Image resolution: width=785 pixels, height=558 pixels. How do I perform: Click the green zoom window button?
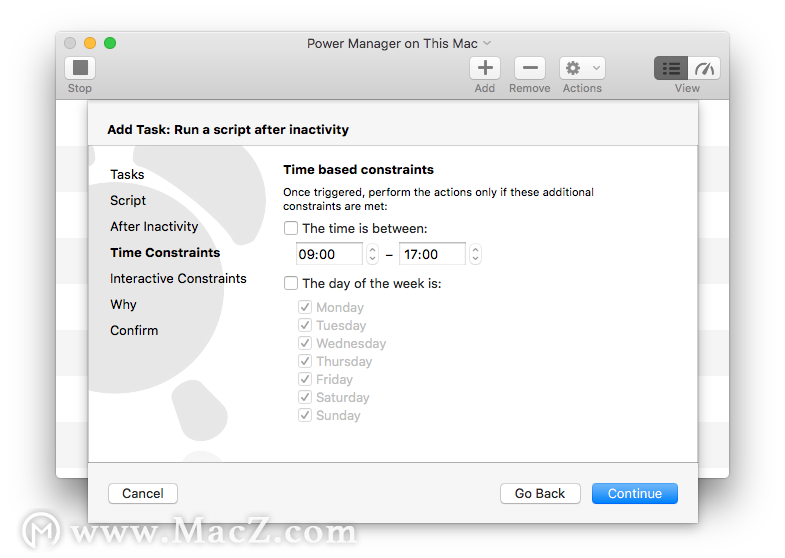[110, 43]
